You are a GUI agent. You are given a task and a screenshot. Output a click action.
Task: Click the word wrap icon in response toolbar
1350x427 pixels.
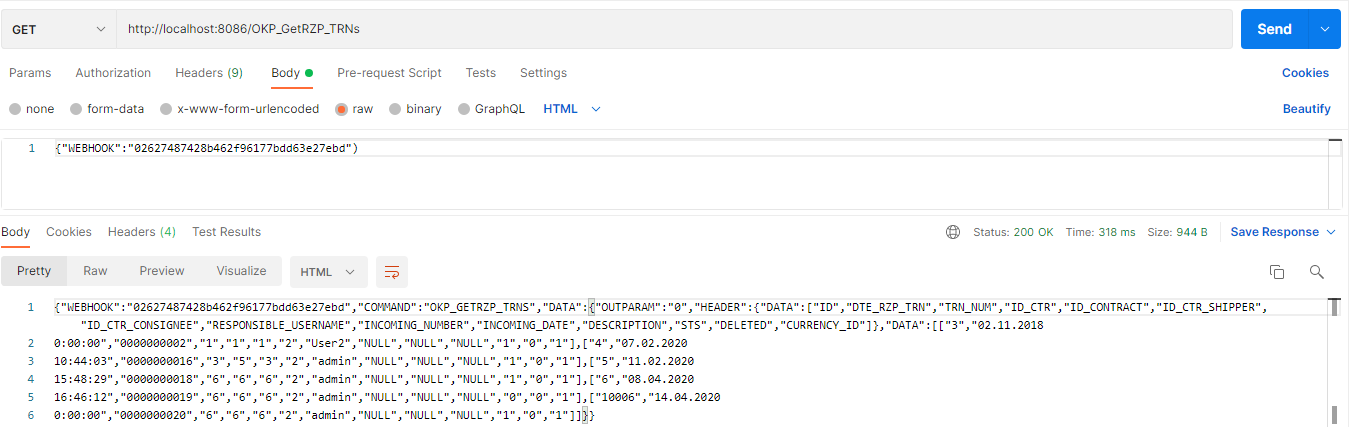(392, 272)
